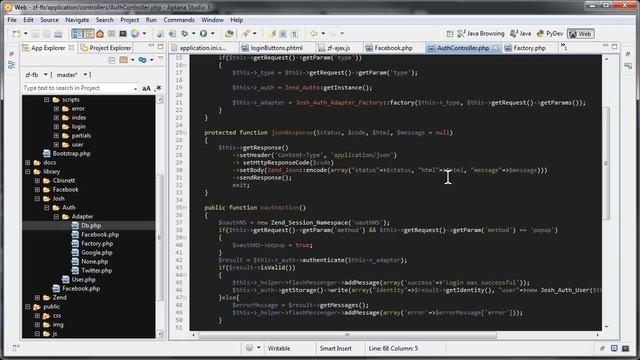The image size is (640, 360).
Task: Maximize the App Explorer panel
Action: 161,47
